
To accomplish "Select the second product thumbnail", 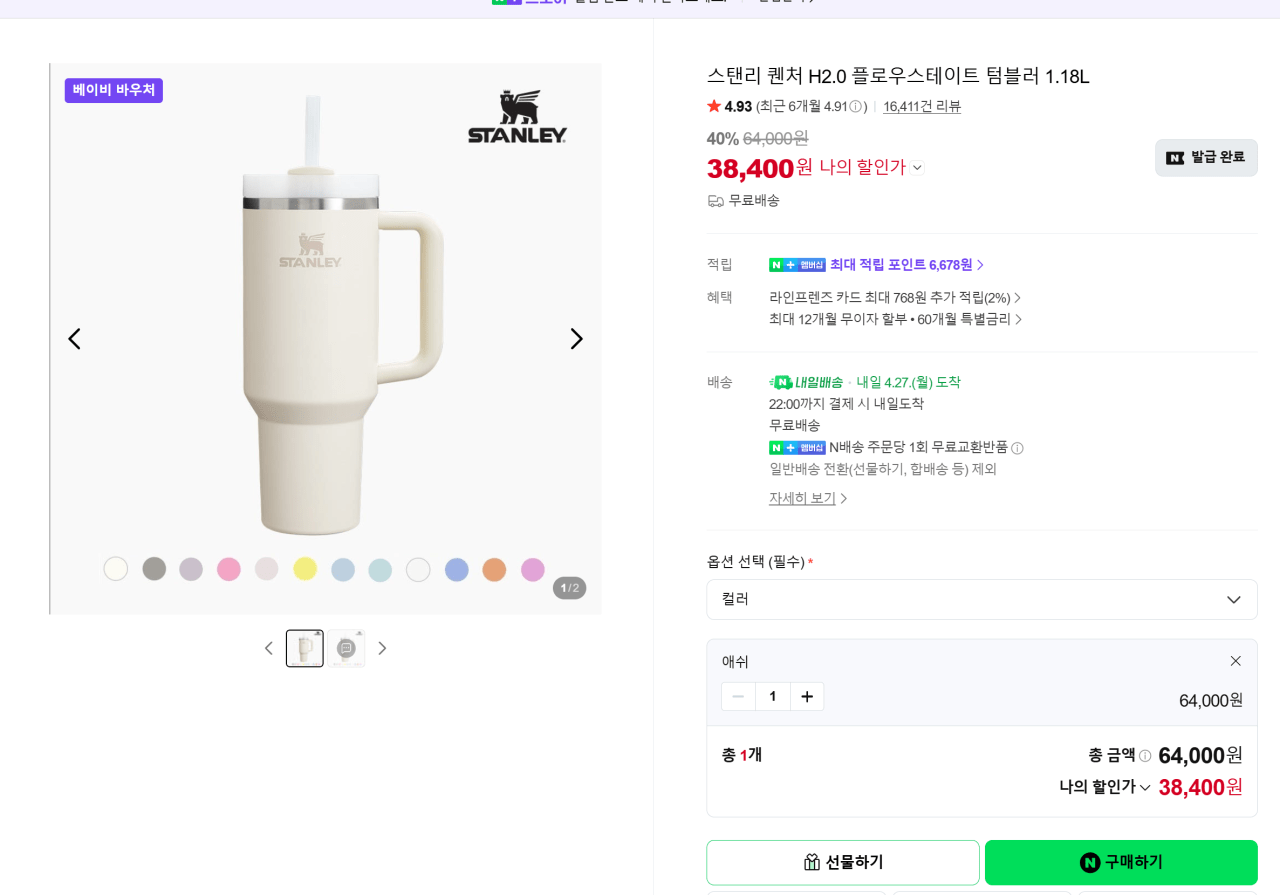I will click(x=345, y=648).
